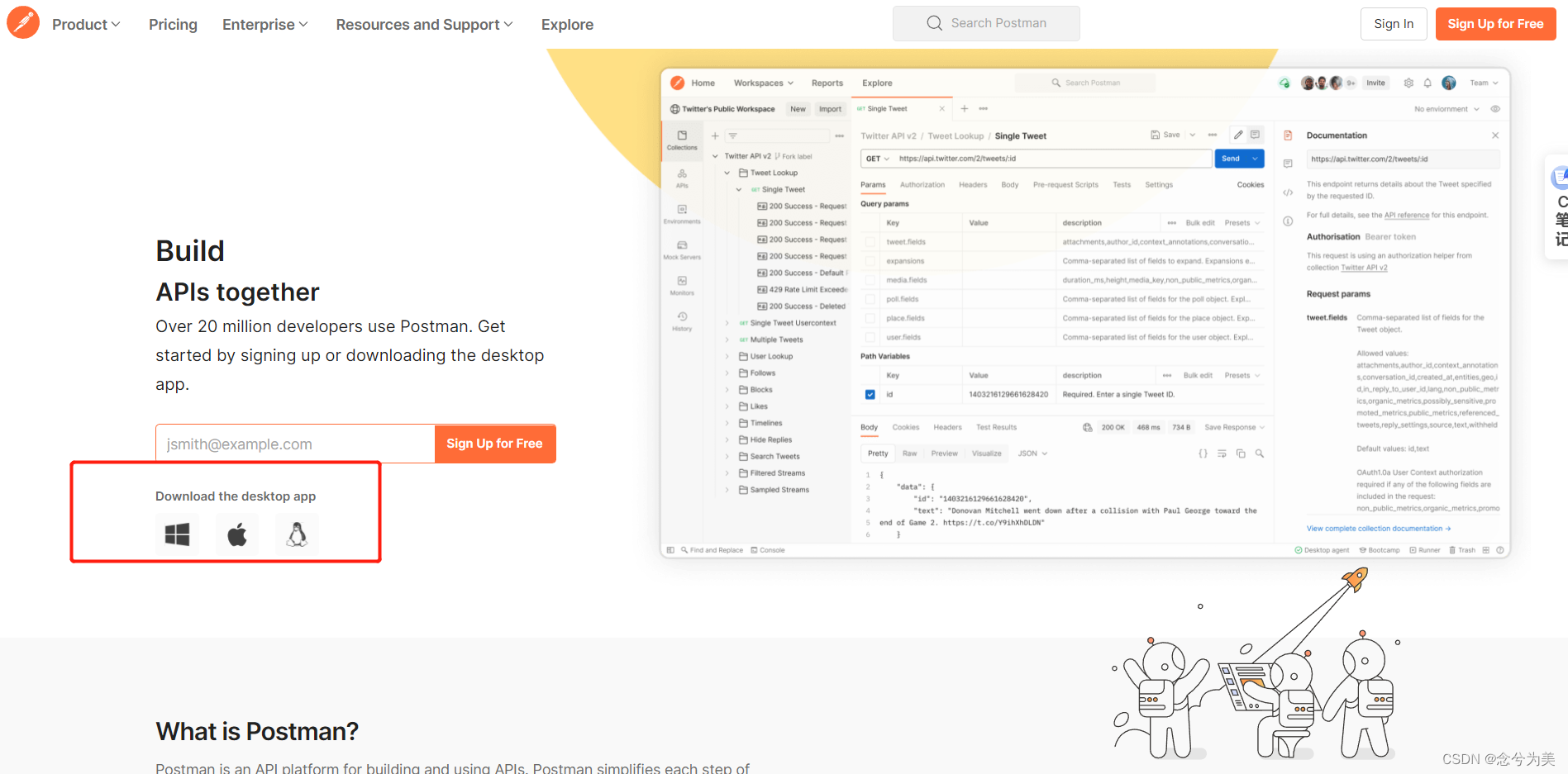
Task: Add a new request tab with plus icon
Action: pyautogui.click(x=964, y=108)
